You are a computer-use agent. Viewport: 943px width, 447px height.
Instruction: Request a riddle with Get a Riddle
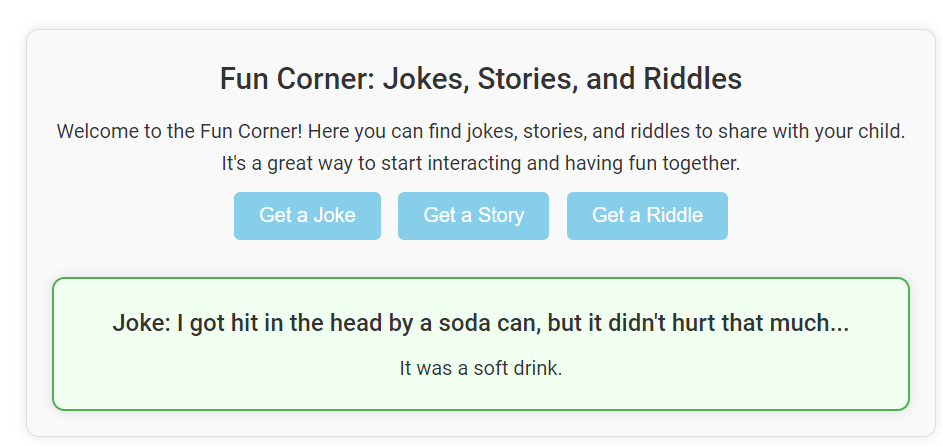647,216
